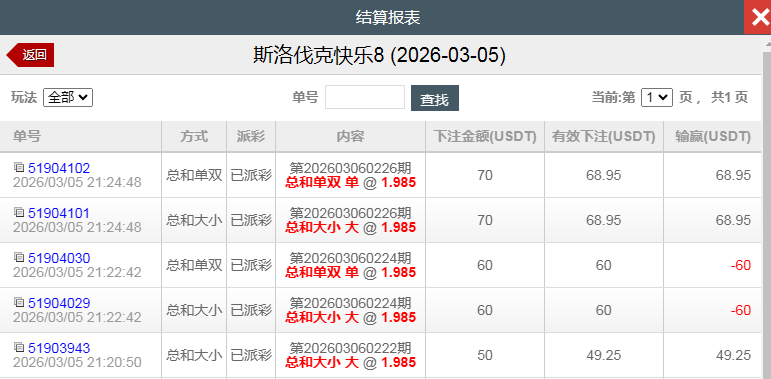Click the copy icon beside order 51904101
Screen dimensions: 771x379
[19, 212]
